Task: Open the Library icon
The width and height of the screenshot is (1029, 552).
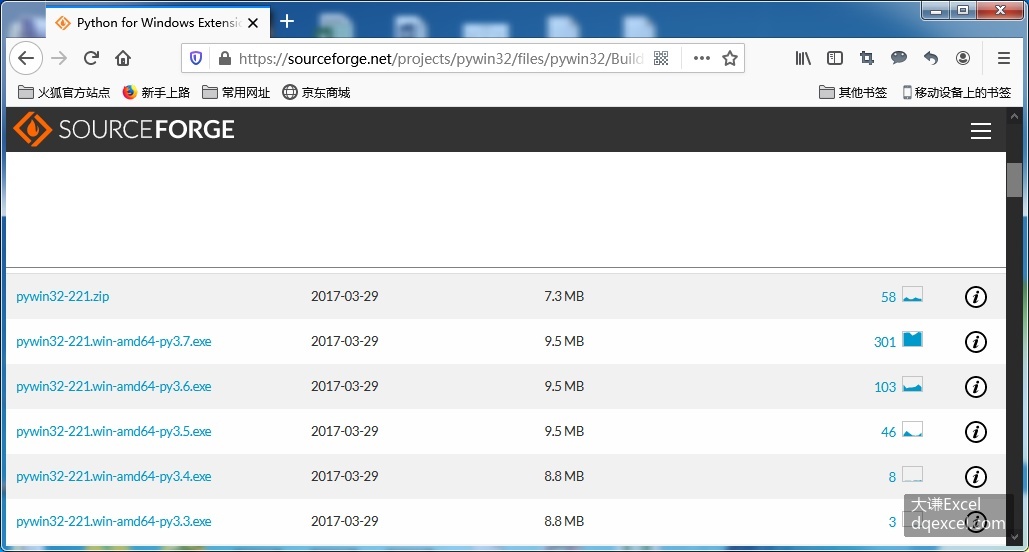Action: click(803, 58)
